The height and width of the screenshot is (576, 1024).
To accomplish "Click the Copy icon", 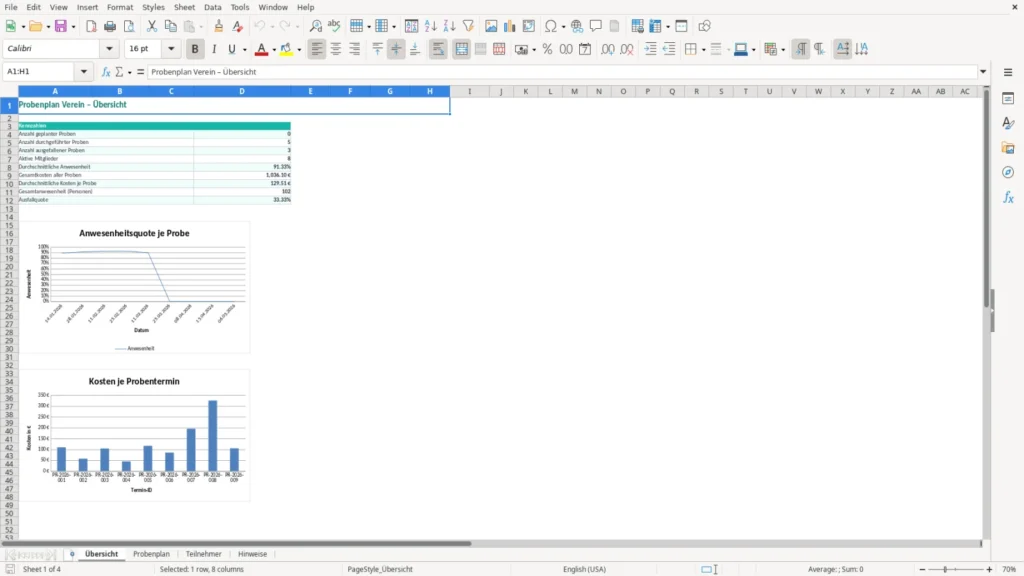I will (x=170, y=26).
